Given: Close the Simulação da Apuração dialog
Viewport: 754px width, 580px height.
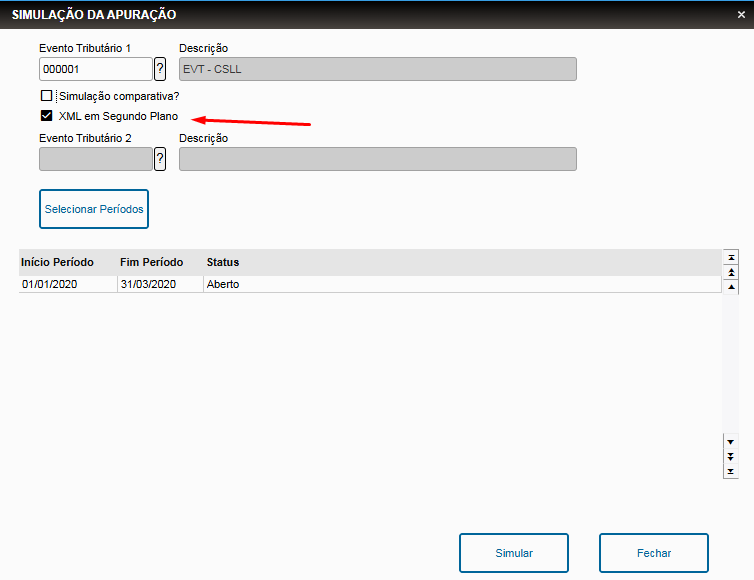Looking at the screenshot, I should coord(741,15).
